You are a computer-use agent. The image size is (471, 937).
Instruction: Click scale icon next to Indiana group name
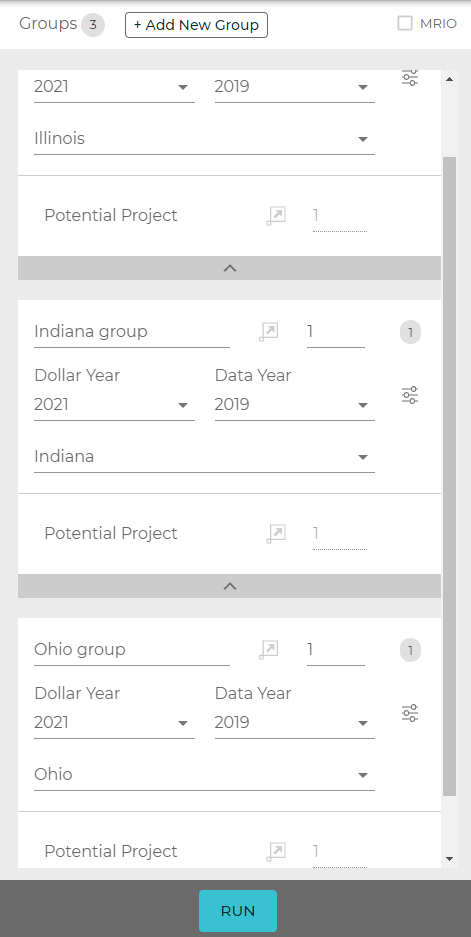click(269, 332)
